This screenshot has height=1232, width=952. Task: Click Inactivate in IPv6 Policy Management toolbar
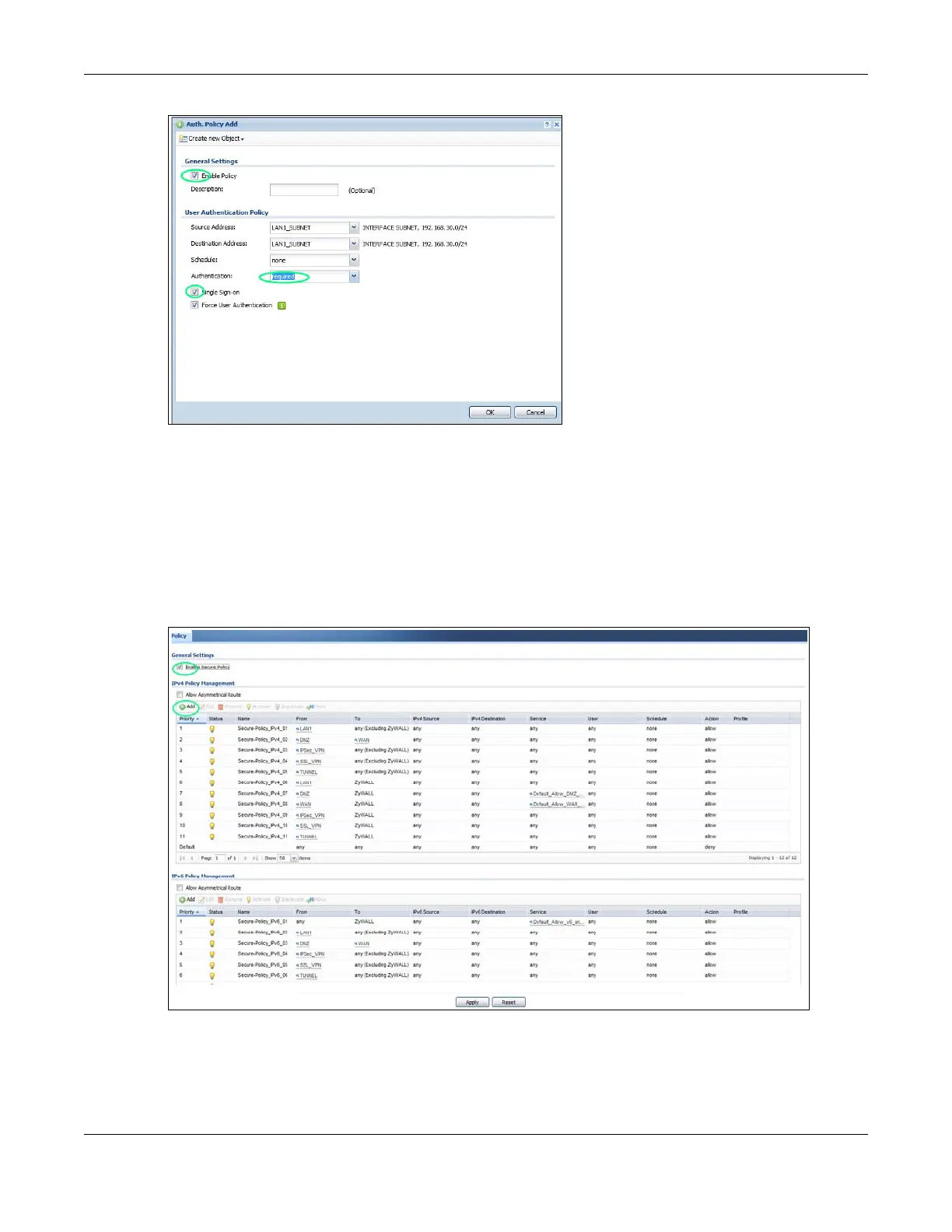[289, 900]
